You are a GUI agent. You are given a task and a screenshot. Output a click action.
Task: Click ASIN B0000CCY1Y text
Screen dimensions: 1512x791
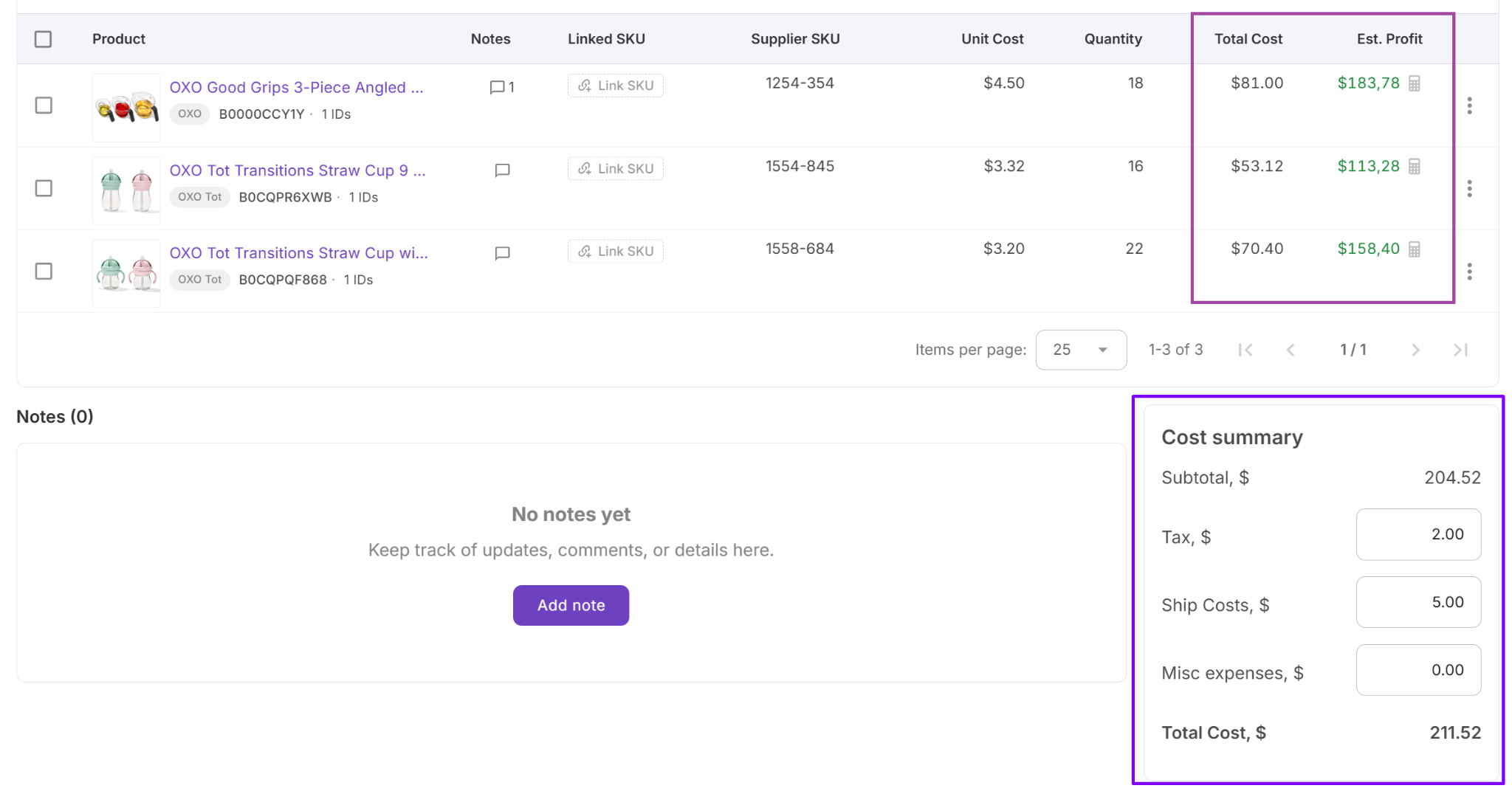[261, 114]
